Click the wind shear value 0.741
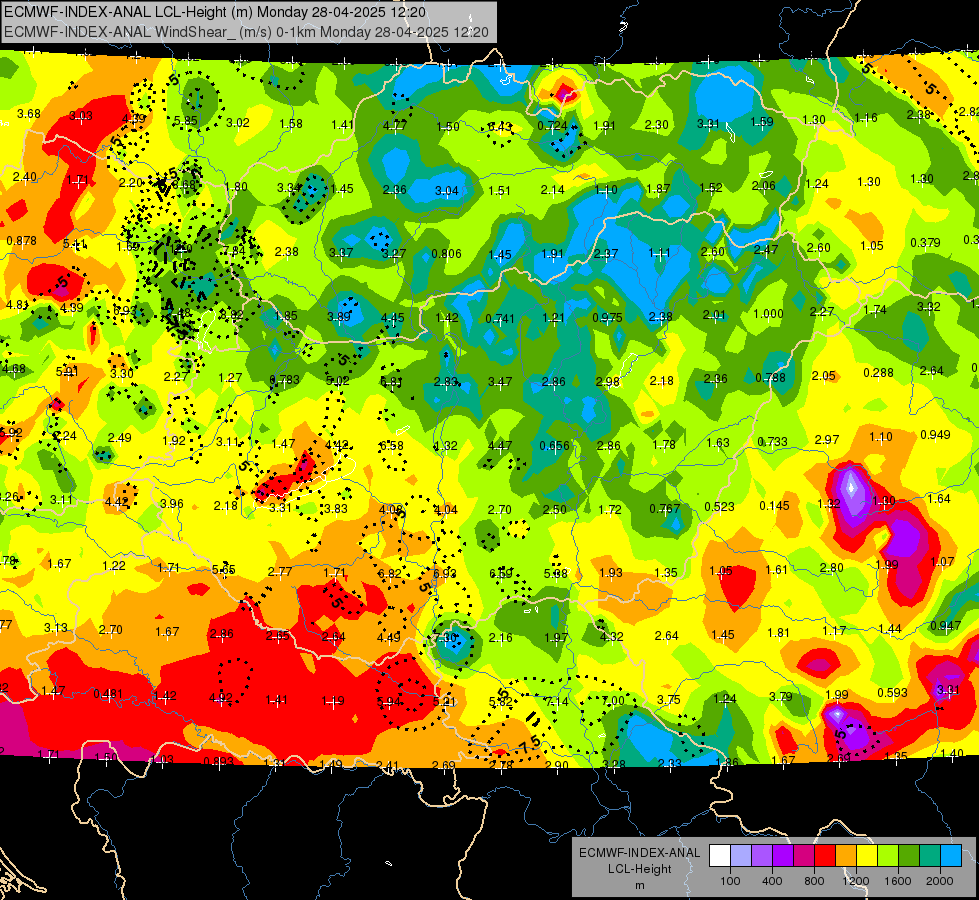Viewport: 979px width, 900px height. click(x=500, y=319)
